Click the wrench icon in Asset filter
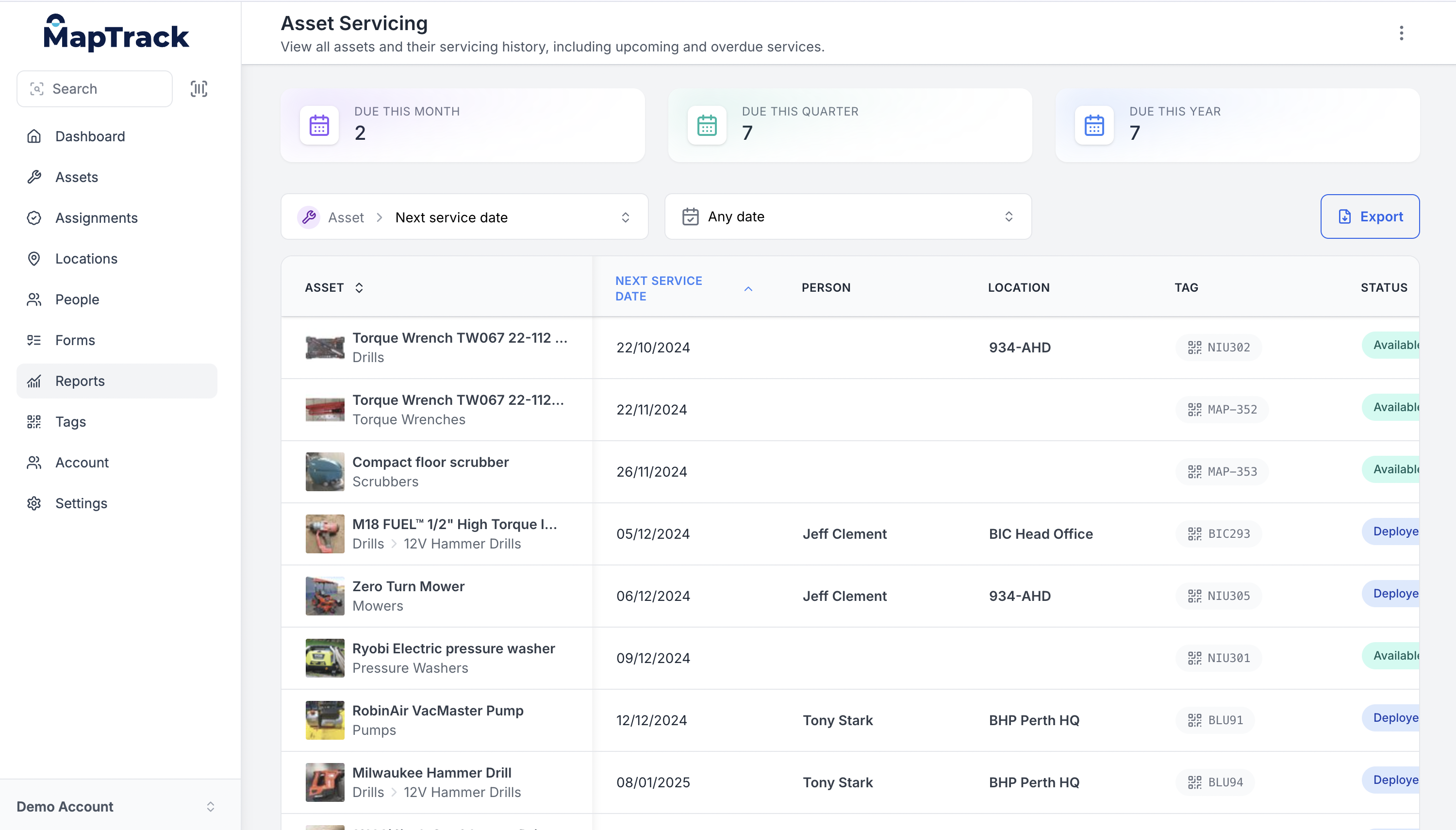 [x=309, y=217]
